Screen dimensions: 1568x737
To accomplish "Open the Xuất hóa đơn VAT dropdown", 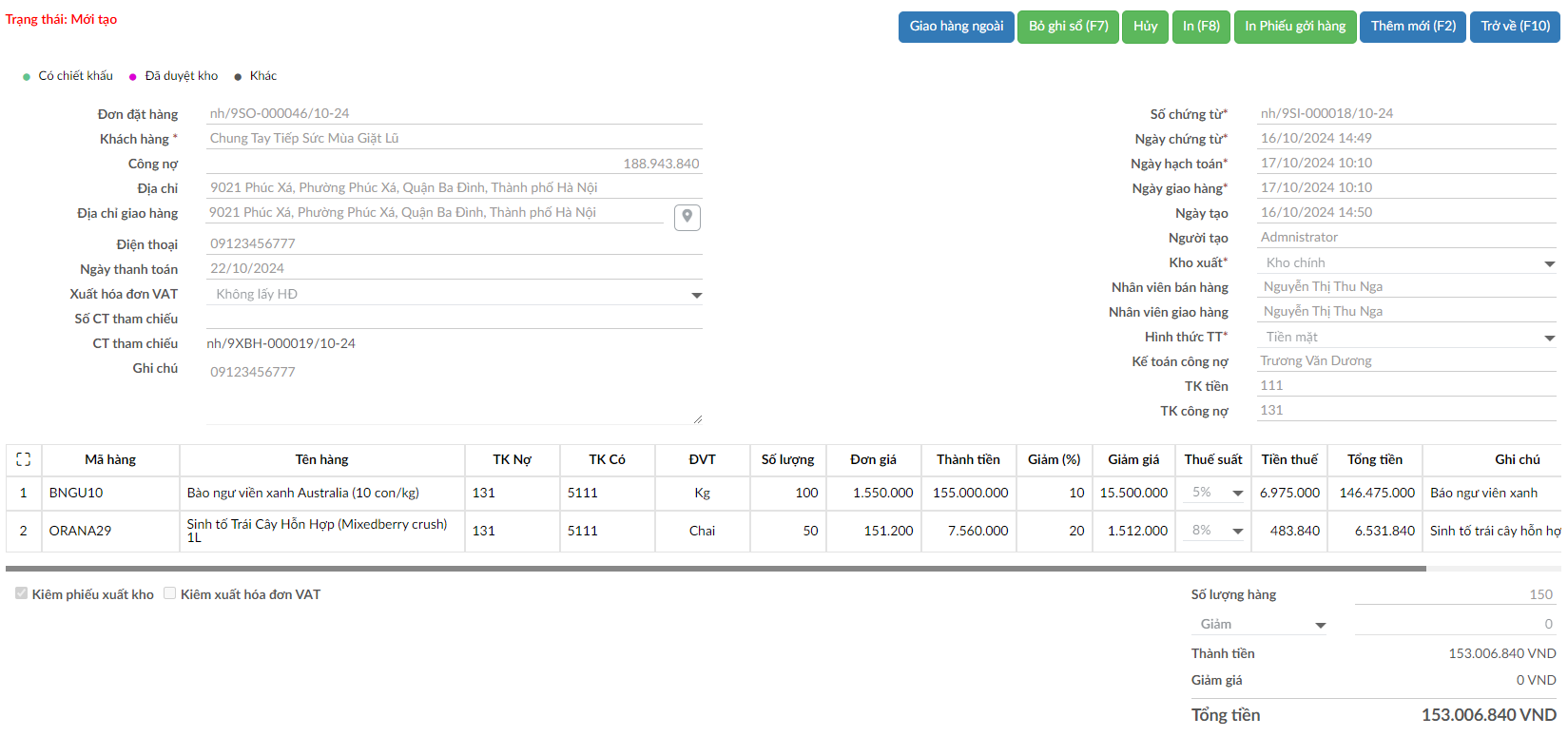I will 455,294.
